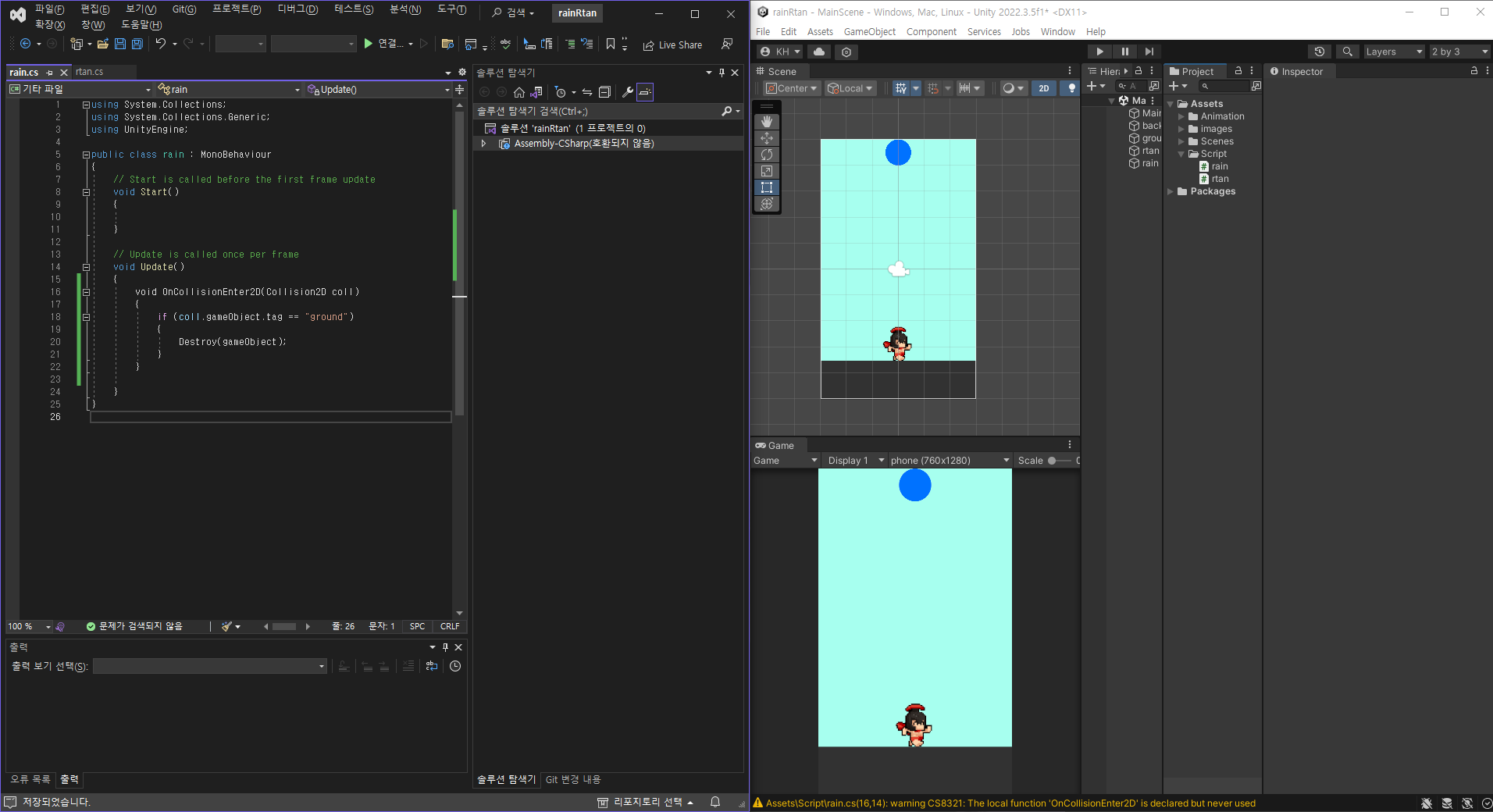This screenshot has height=812, width=1493.
Task: Expand Assembly-CSharp project node
Action: 484,144
